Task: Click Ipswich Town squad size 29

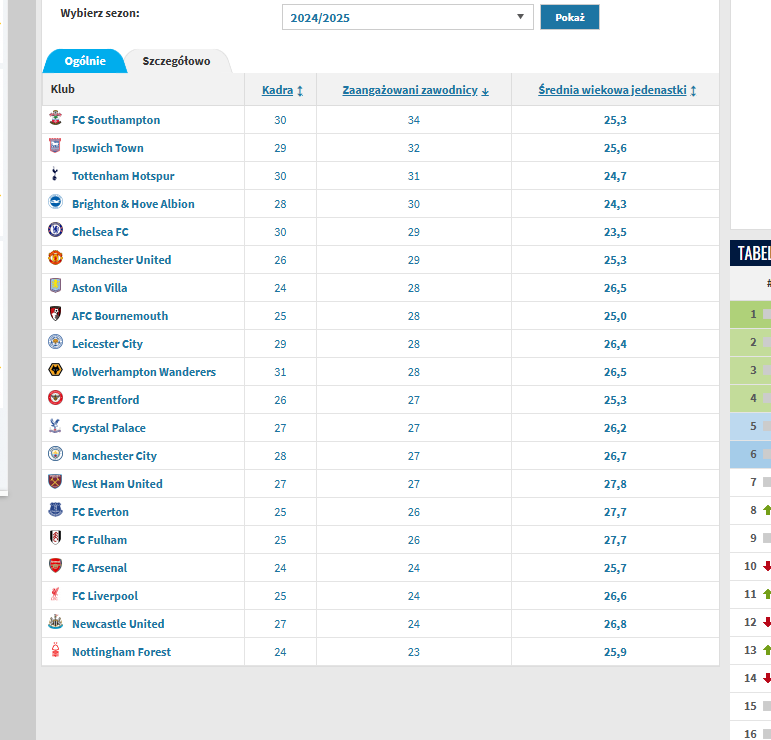Action: pyautogui.click(x=280, y=148)
